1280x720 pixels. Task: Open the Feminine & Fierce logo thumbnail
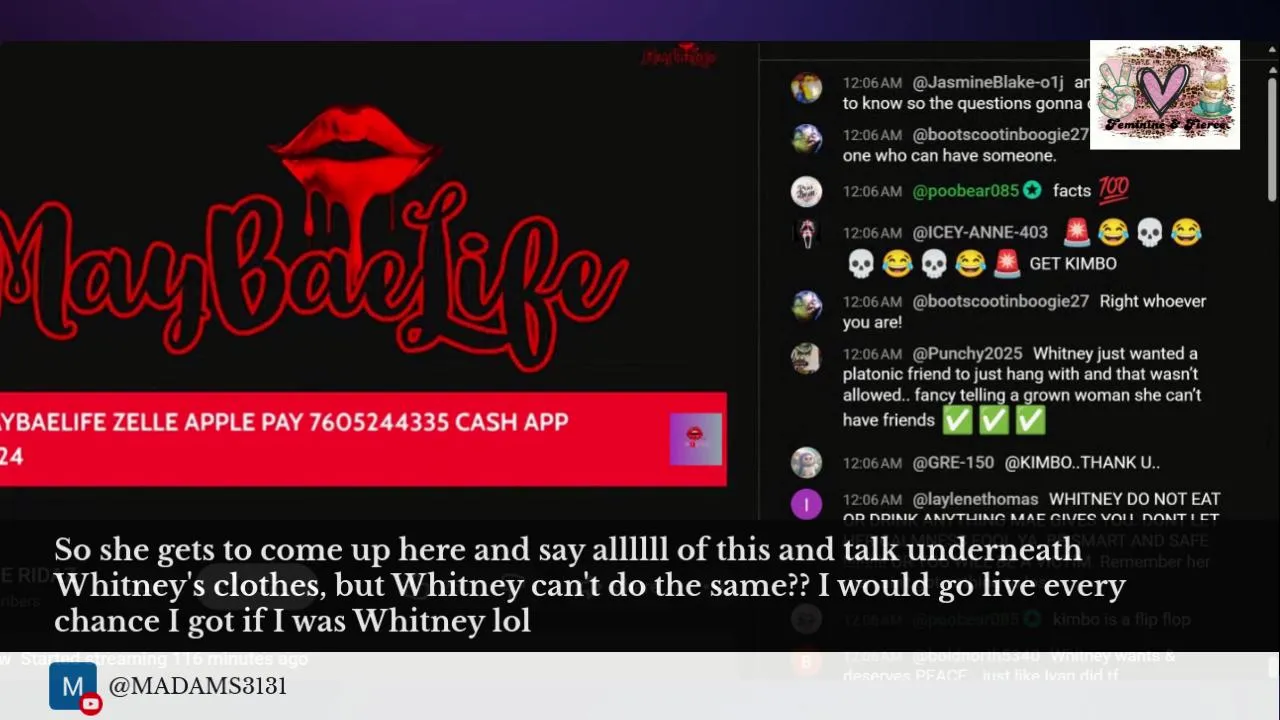coord(1165,95)
